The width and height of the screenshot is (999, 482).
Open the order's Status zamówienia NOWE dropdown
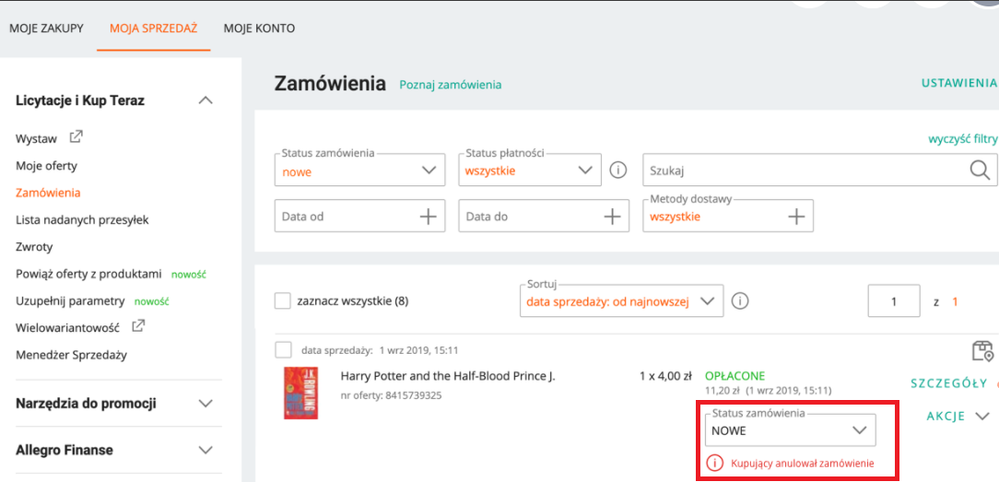click(x=790, y=430)
